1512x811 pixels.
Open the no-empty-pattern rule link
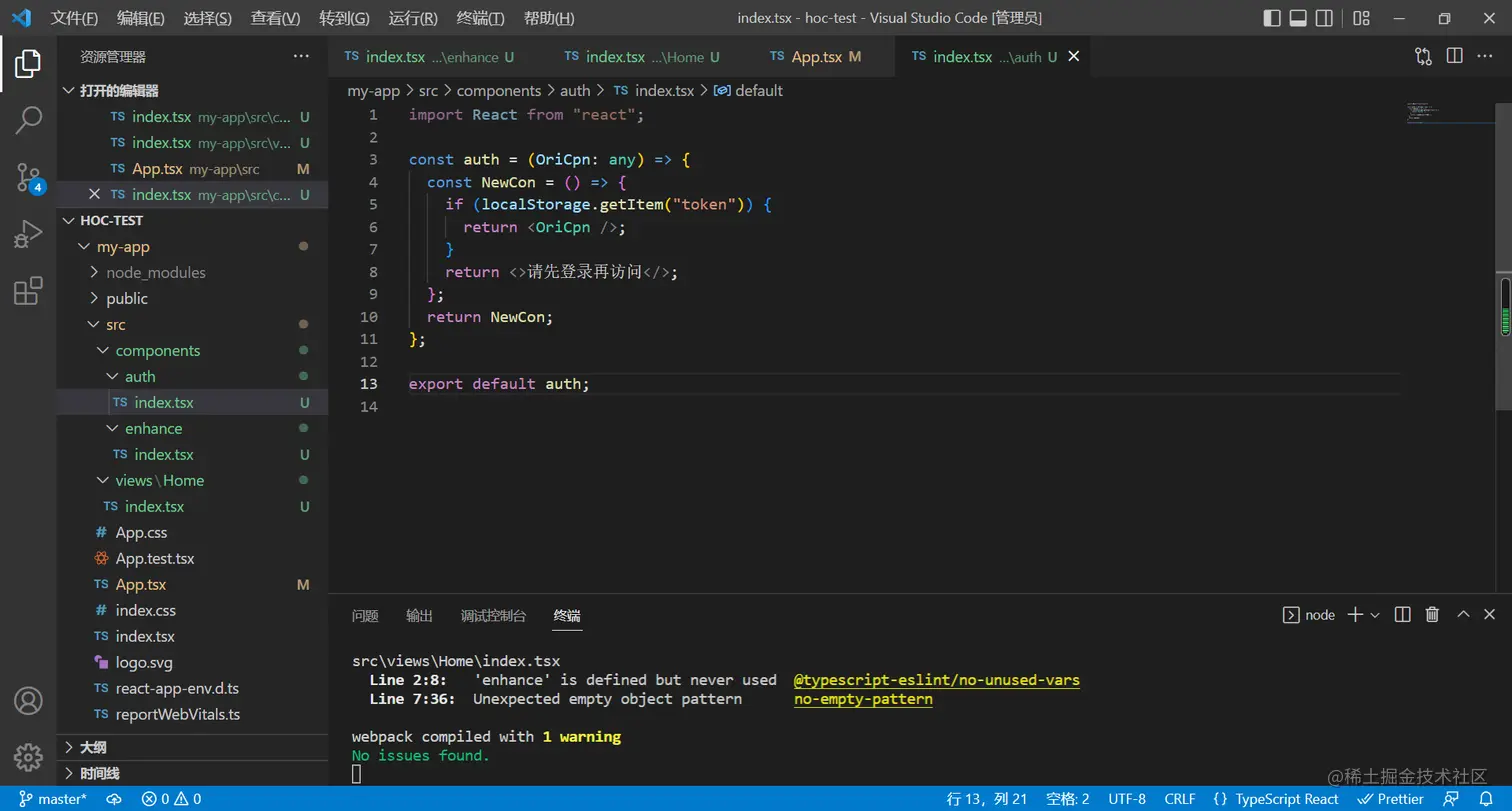tap(863, 699)
